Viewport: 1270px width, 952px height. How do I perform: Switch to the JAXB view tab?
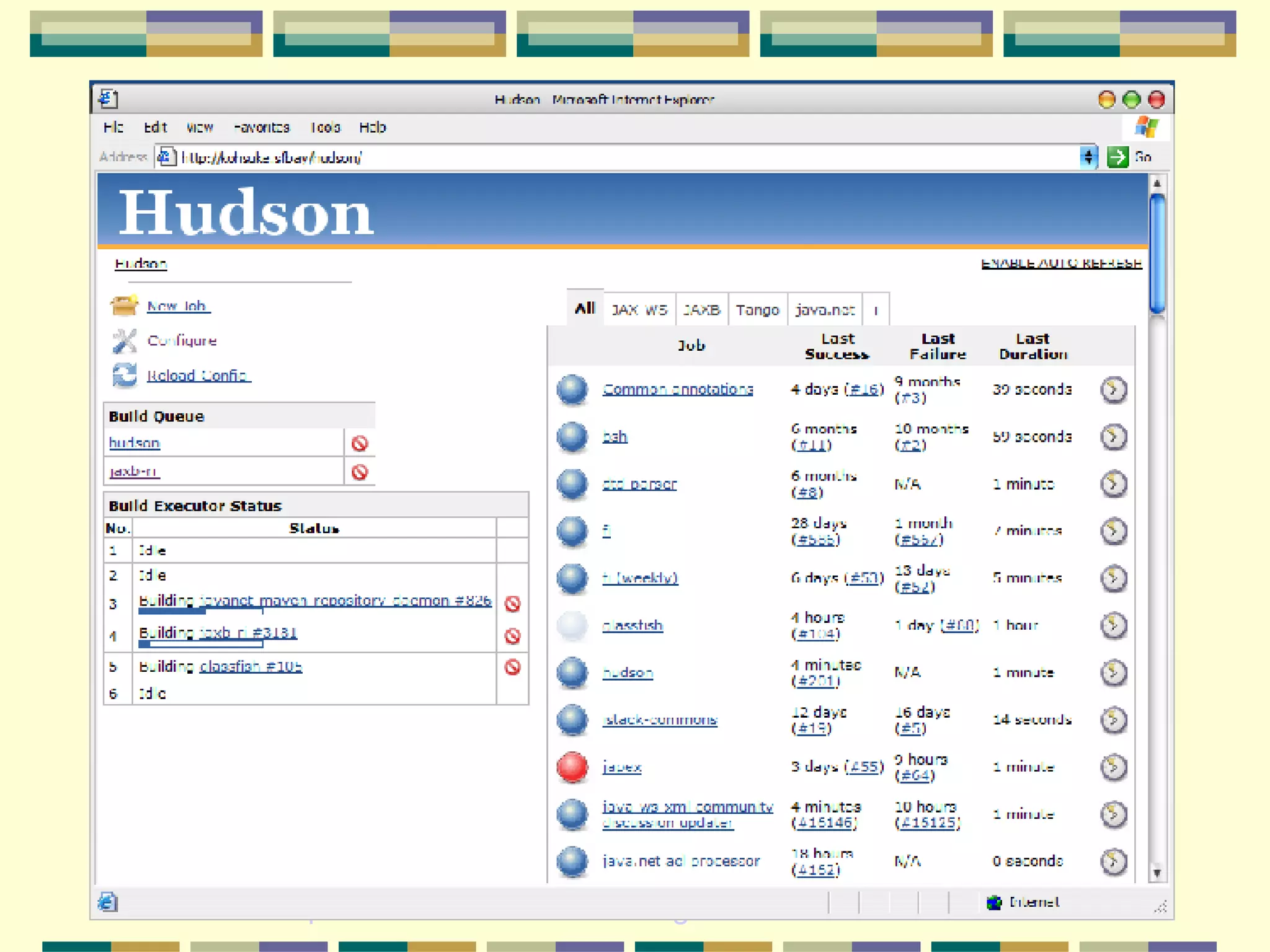tap(702, 309)
